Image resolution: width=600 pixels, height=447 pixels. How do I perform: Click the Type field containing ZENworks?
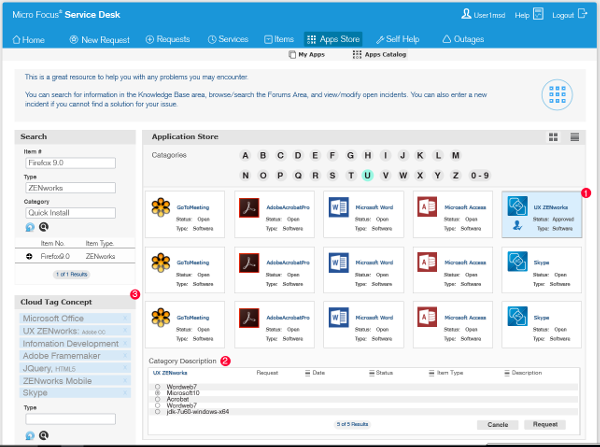point(70,188)
